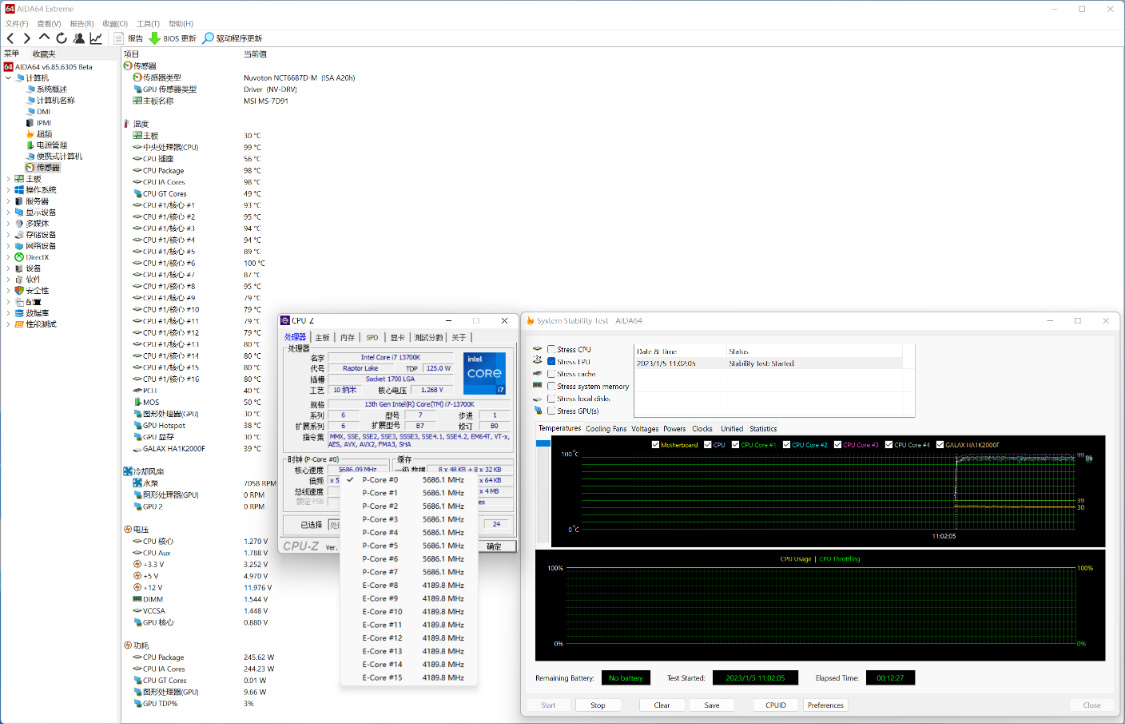Image resolution: width=1125 pixels, height=724 pixels.
Task: Toggle the Stress GPU(s) checkbox
Action: [551, 411]
